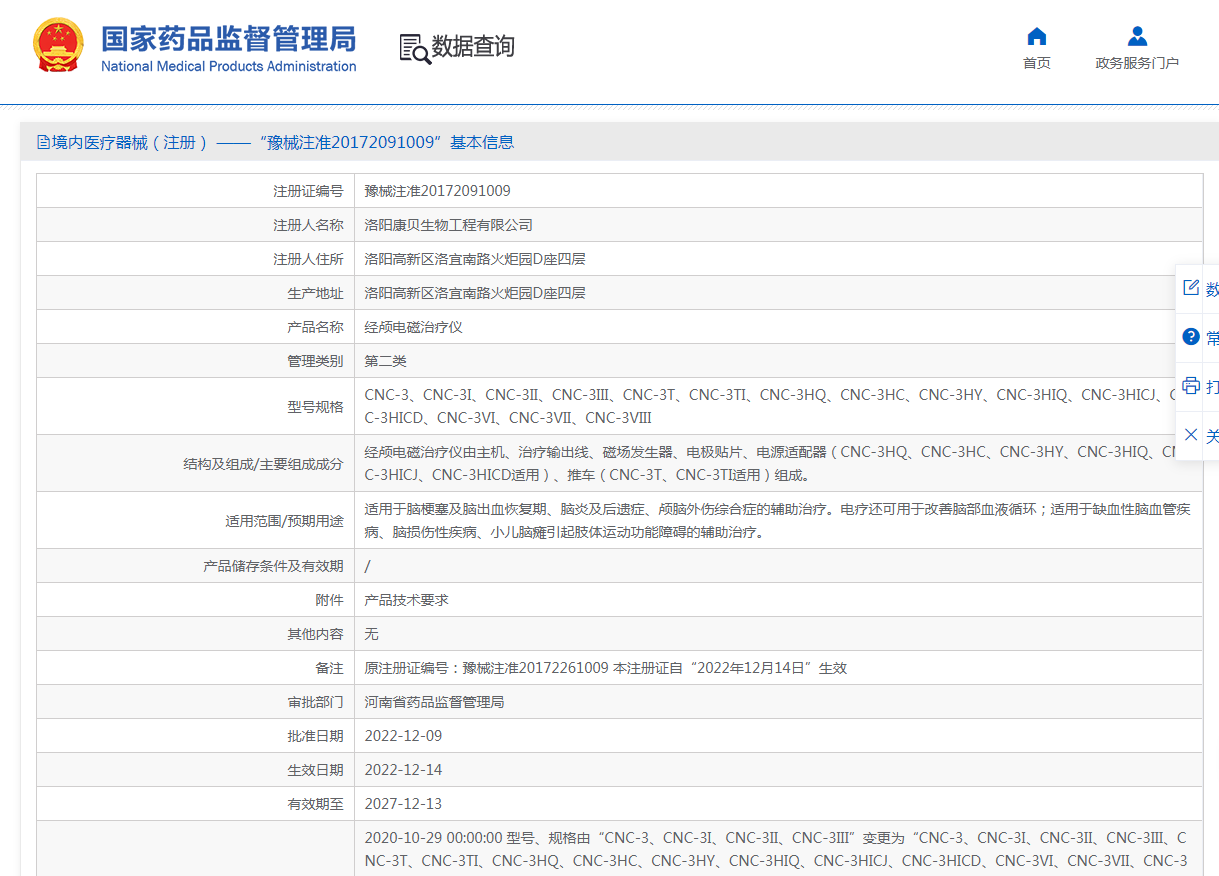The width and height of the screenshot is (1219, 876).
Task: Click the 管理类别 label cell
Action: 196,361
